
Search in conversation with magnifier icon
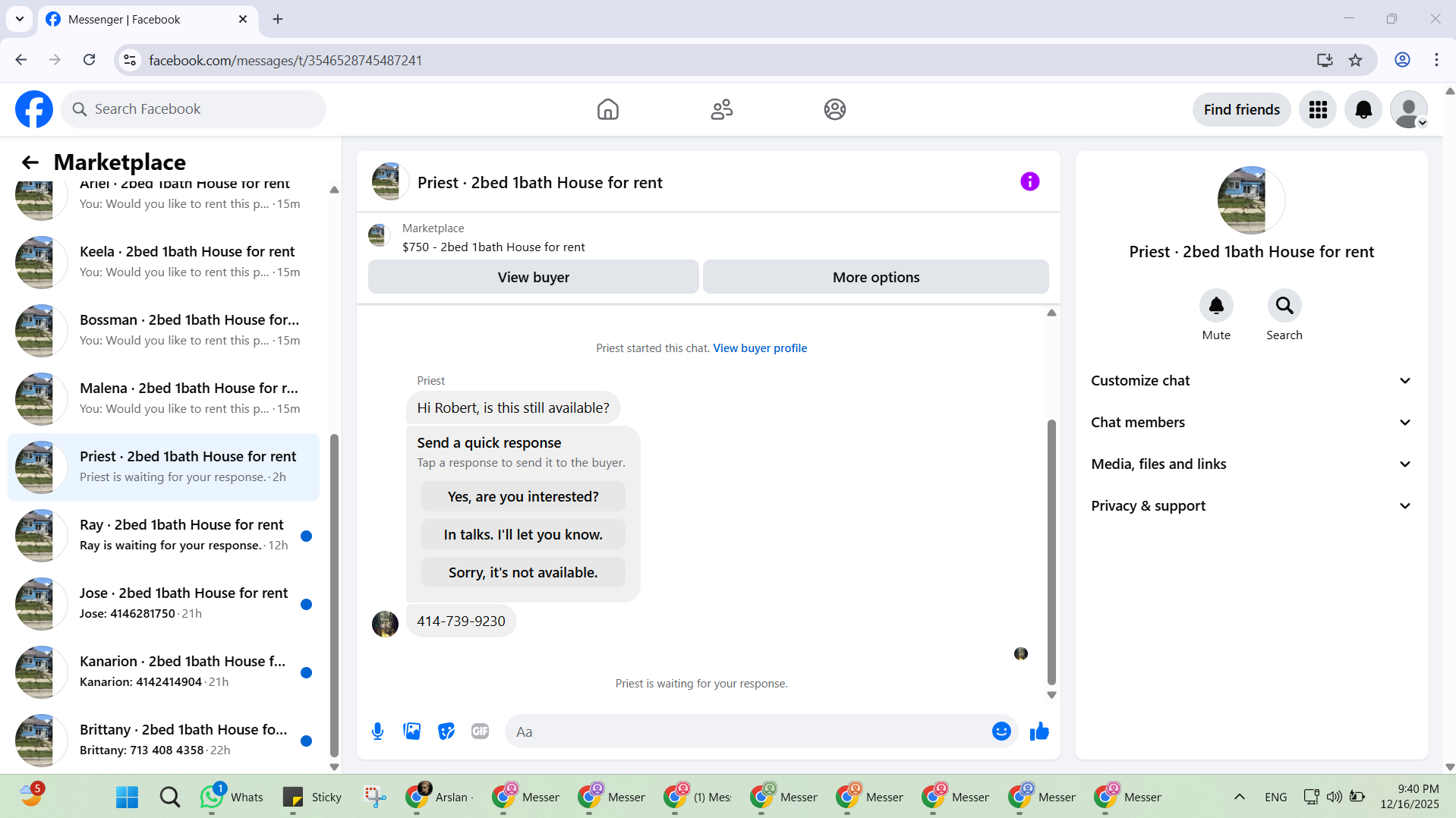[x=1284, y=305]
